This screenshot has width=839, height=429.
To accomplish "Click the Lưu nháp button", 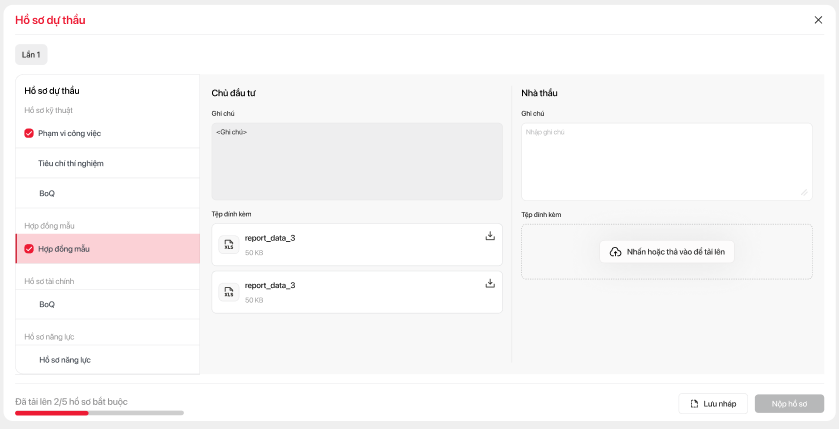I will click(713, 404).
